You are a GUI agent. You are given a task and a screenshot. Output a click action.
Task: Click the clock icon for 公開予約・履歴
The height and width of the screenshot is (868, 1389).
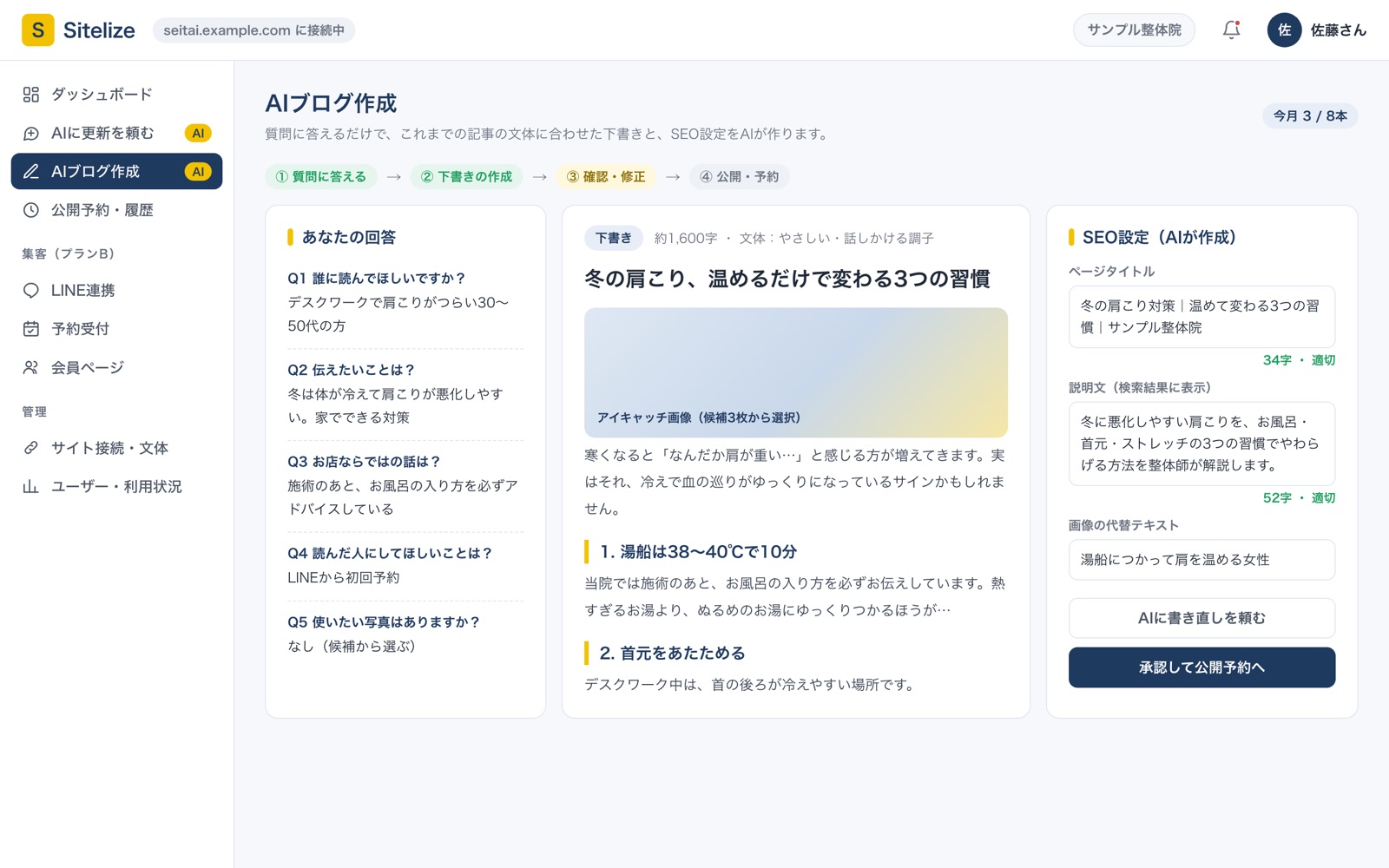pos(31,210)
